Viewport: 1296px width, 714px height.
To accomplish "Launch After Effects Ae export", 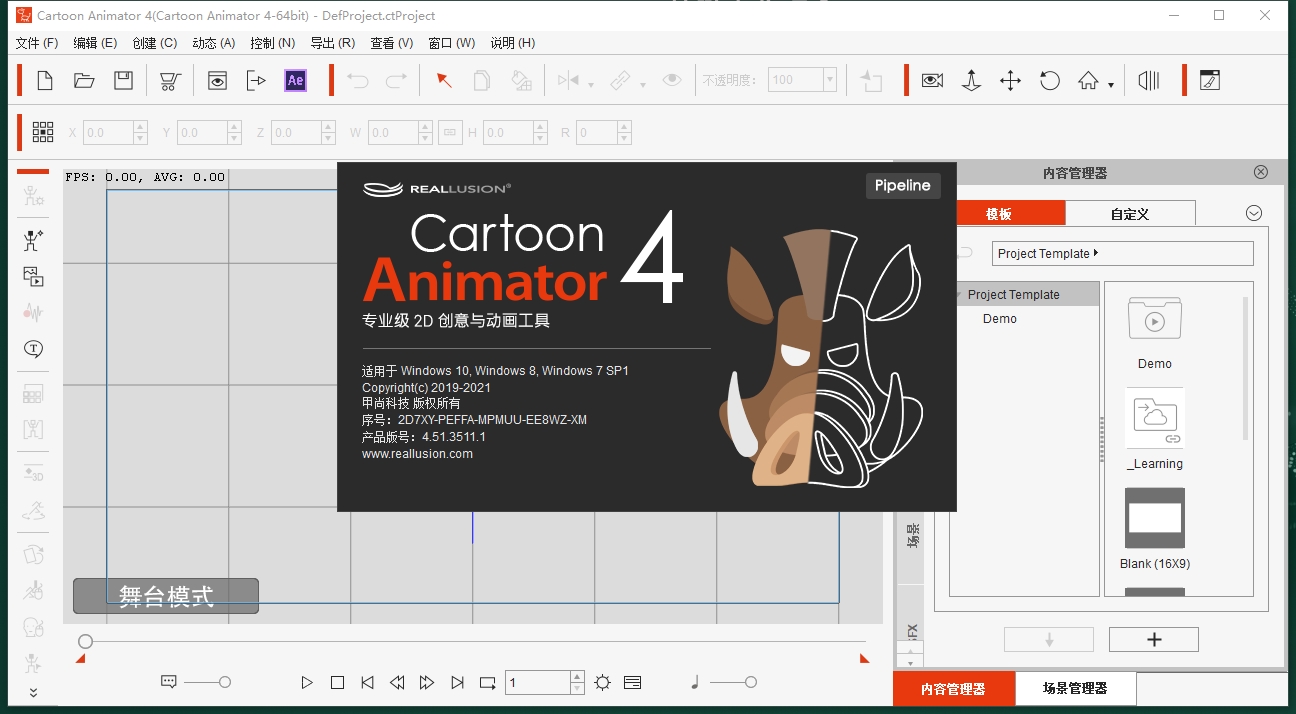I will point(295,81).
